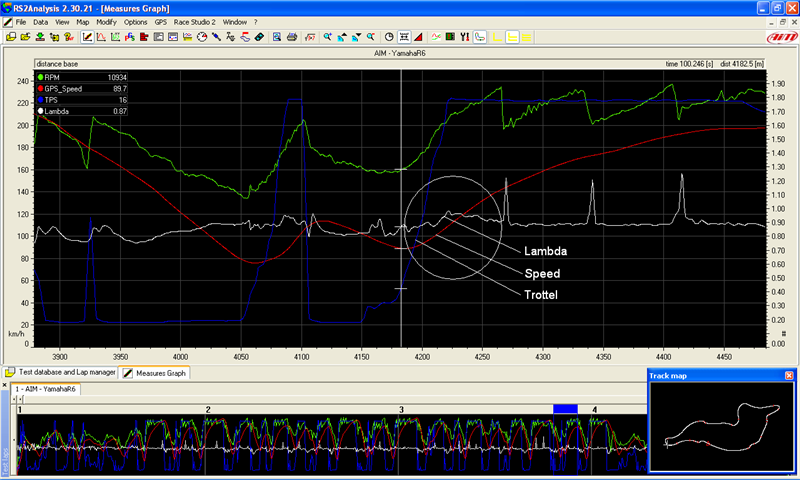800x480 pixels.
Task: Click the TPS blue legend dot
Action: pyautogui.click(x=40, y=100)
